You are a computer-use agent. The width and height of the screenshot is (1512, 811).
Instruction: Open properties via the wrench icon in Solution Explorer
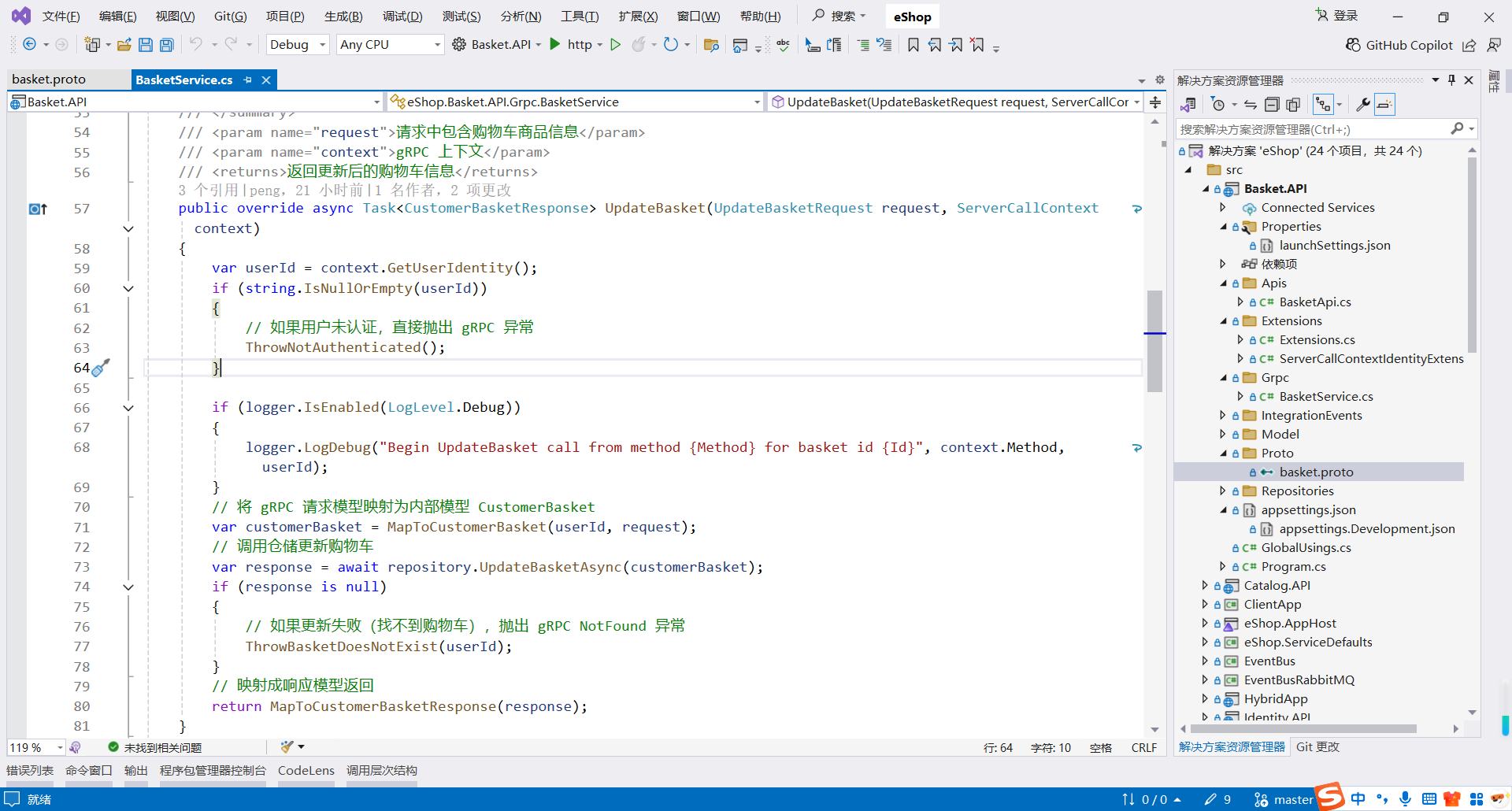coord(1363,104)
